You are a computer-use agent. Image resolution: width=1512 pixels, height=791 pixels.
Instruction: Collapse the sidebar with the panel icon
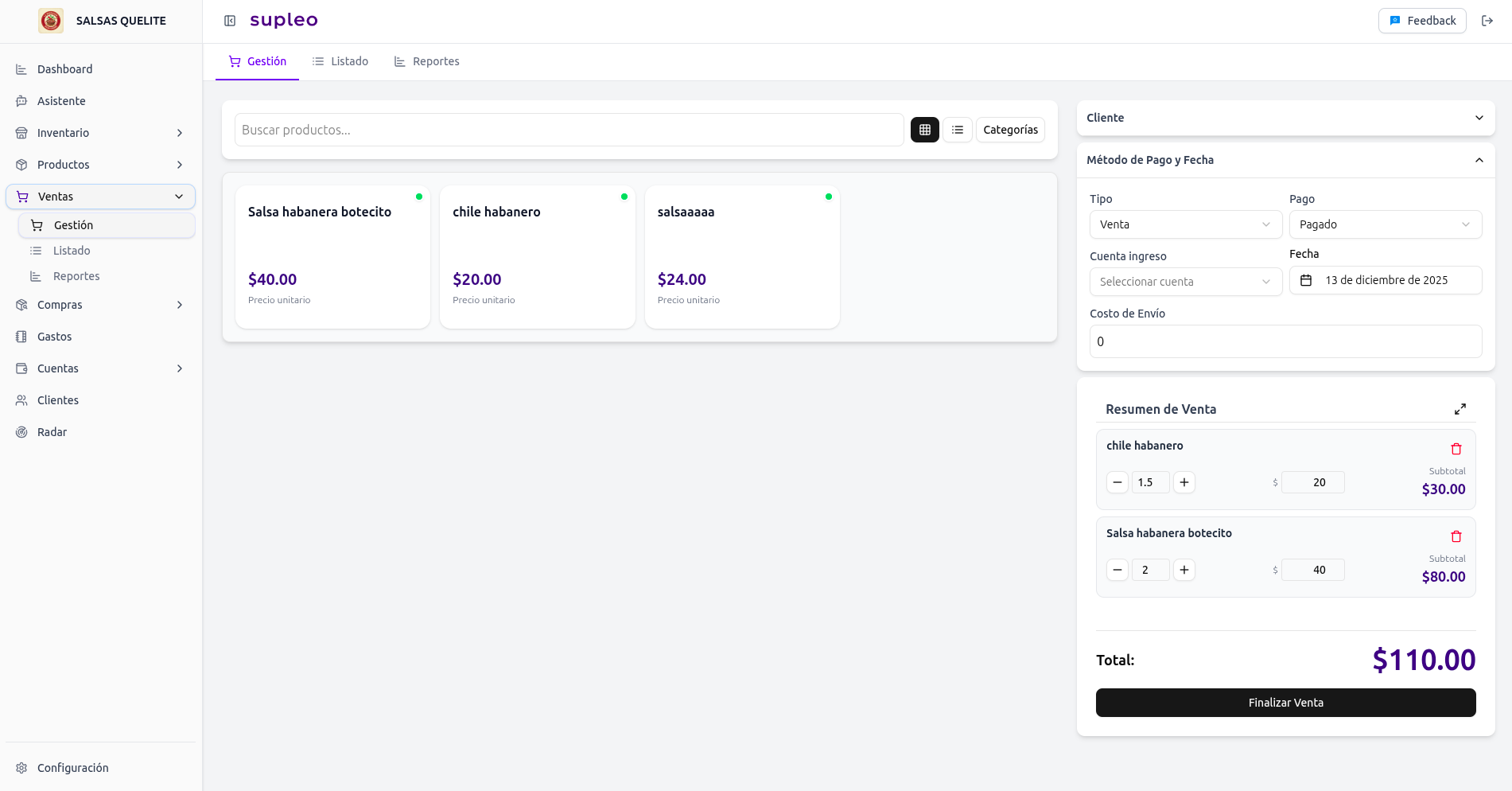pyautogui.click(x=230, y=21)
